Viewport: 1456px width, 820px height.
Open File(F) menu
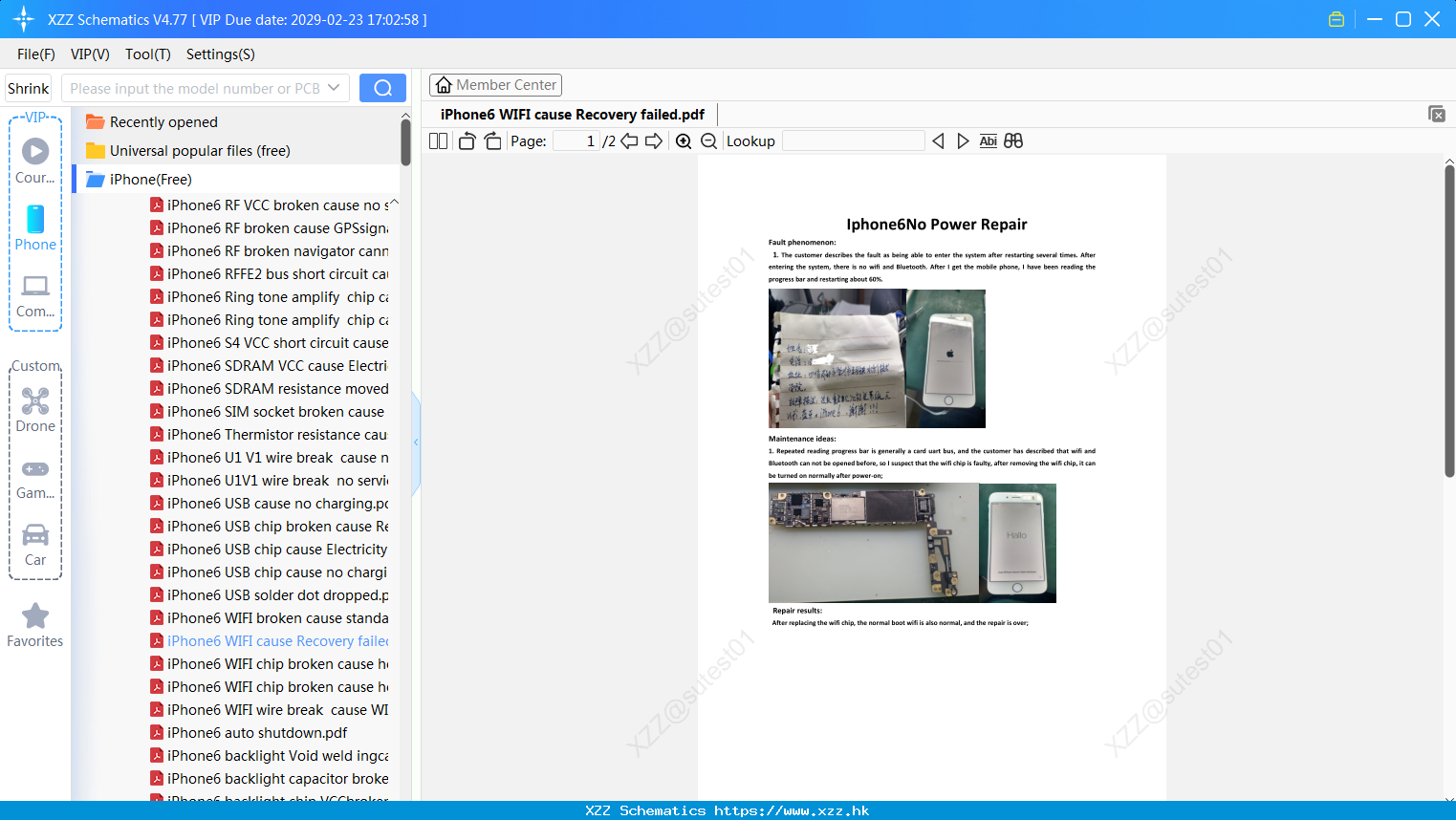click(36, 54)
